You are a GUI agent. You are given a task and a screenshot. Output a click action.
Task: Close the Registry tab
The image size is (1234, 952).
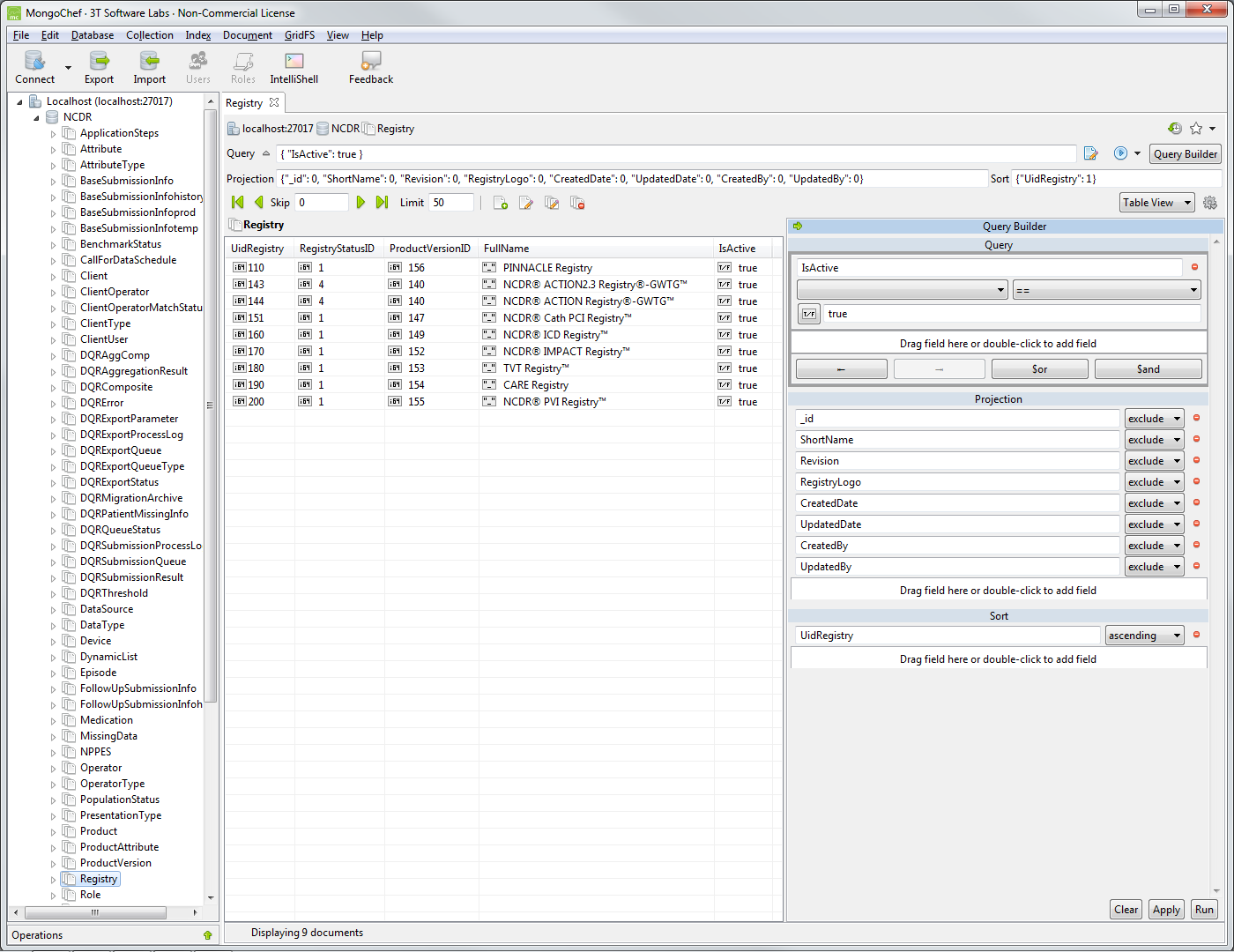274,102
